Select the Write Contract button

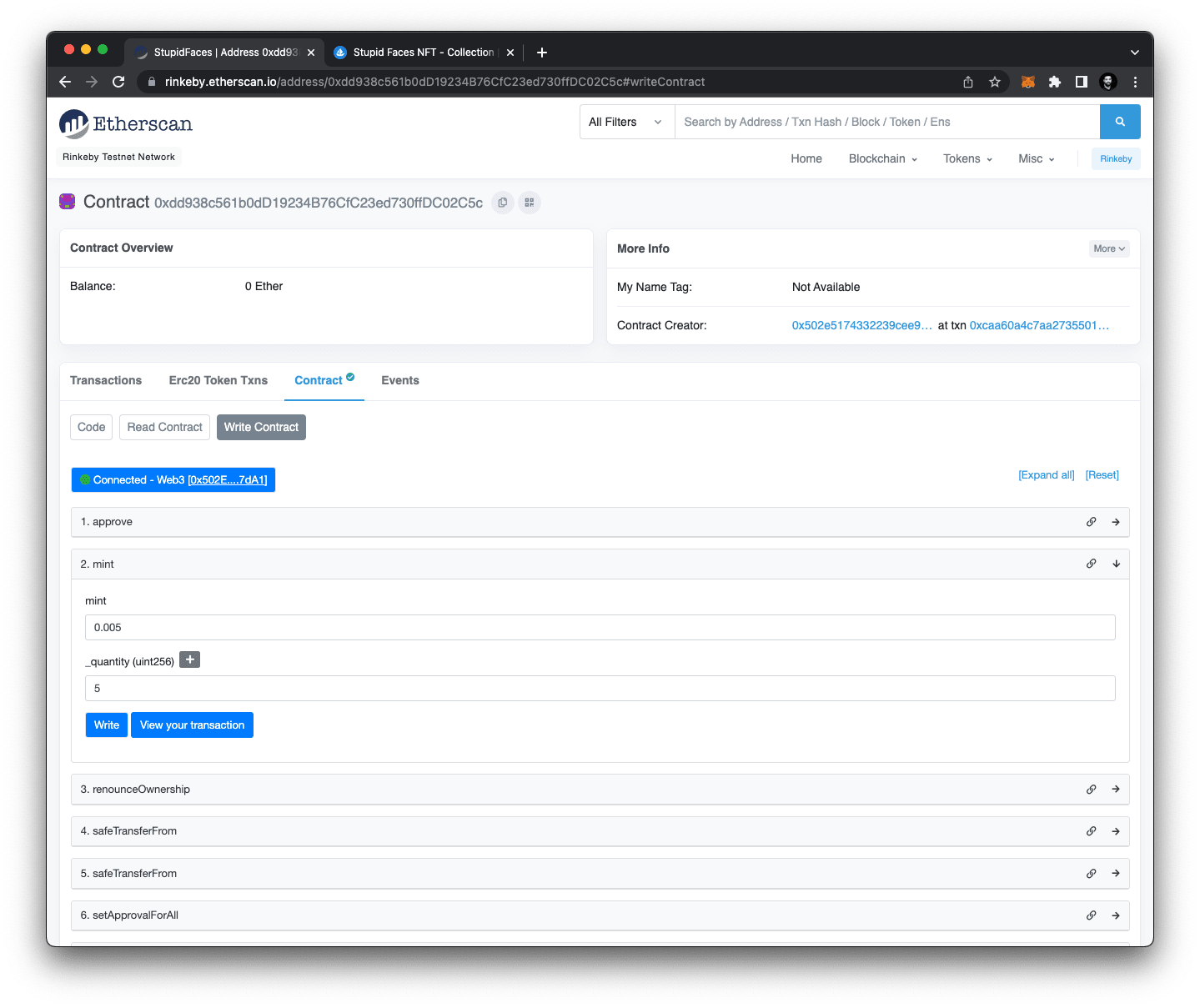pyautogui.click(x=261, y=427)
